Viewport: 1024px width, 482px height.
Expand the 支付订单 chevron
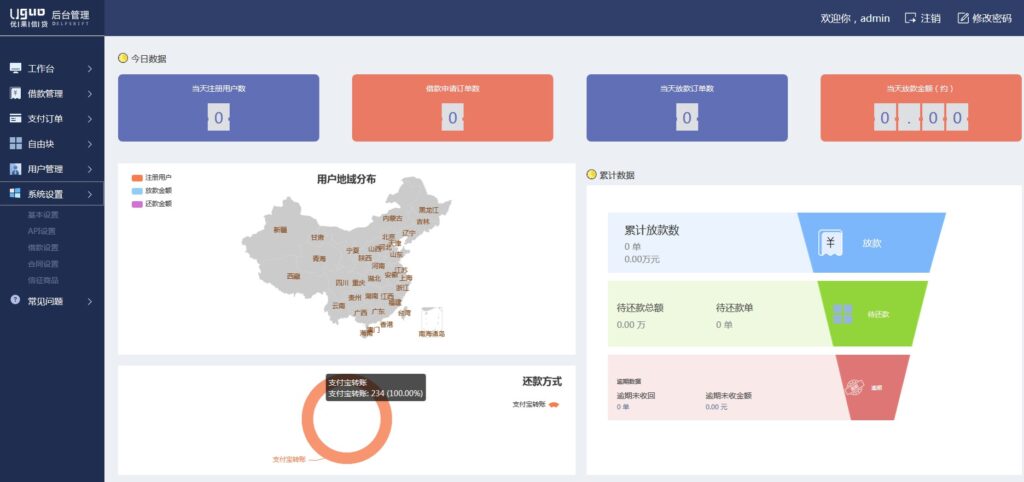pyautogui.click(x=89, y=118)
